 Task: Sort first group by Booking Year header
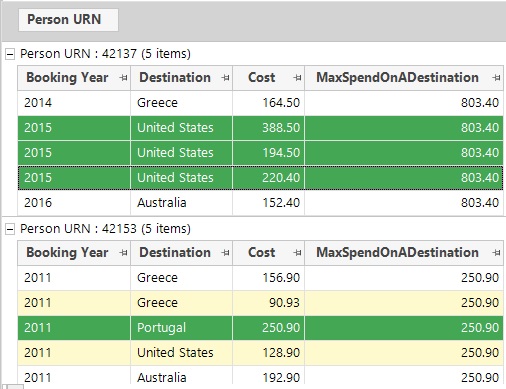(67, 78)
